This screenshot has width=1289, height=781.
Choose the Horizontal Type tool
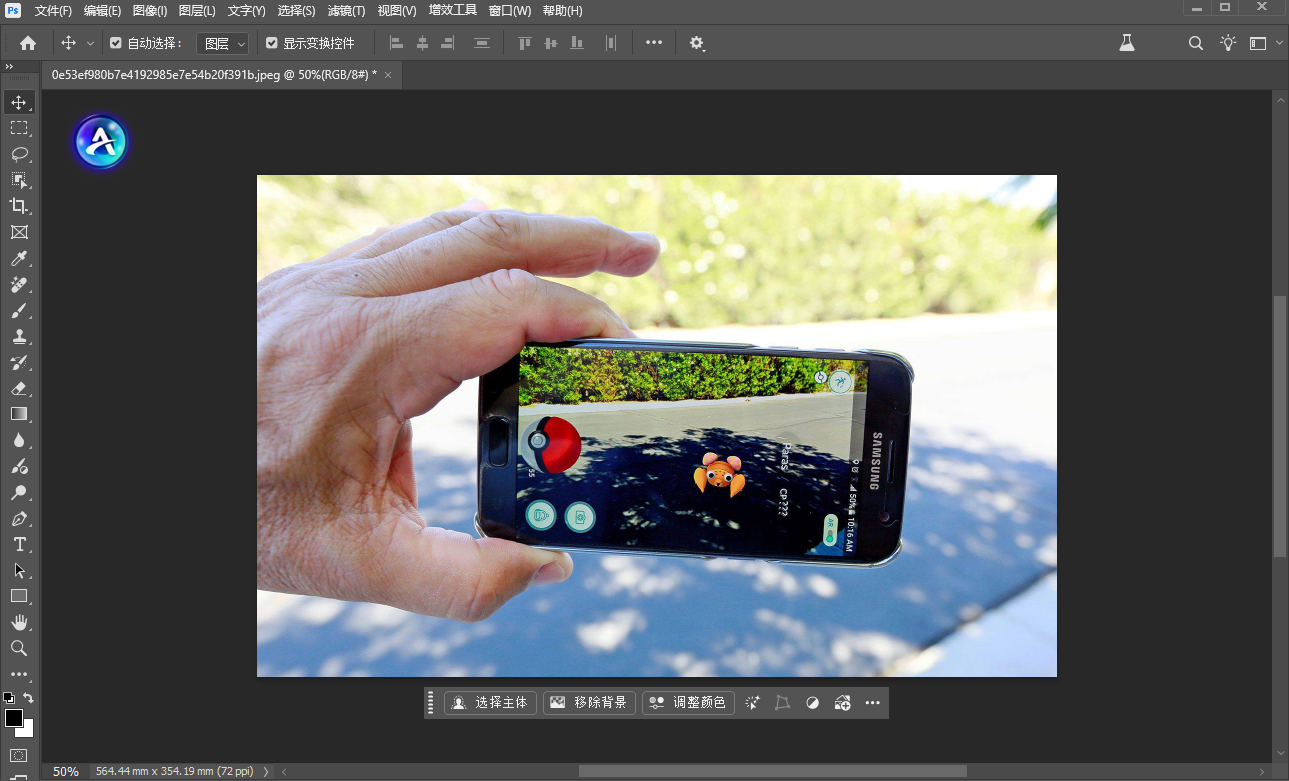click(18, 545)
